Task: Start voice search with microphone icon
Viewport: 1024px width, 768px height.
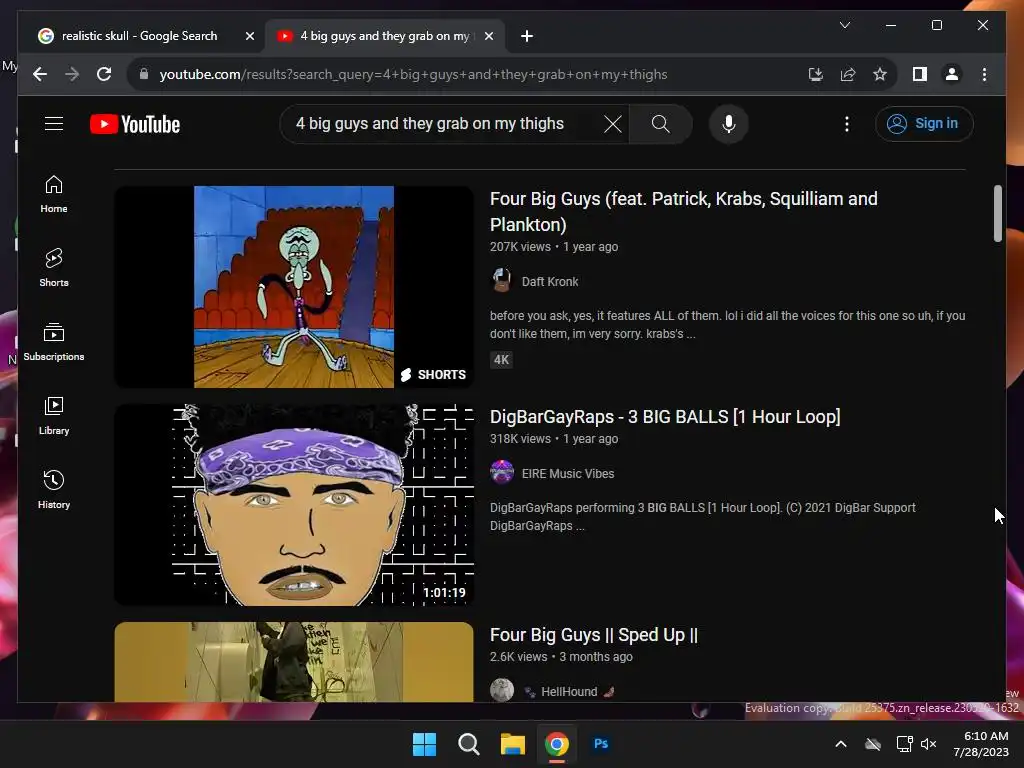Action: (729, 124)
